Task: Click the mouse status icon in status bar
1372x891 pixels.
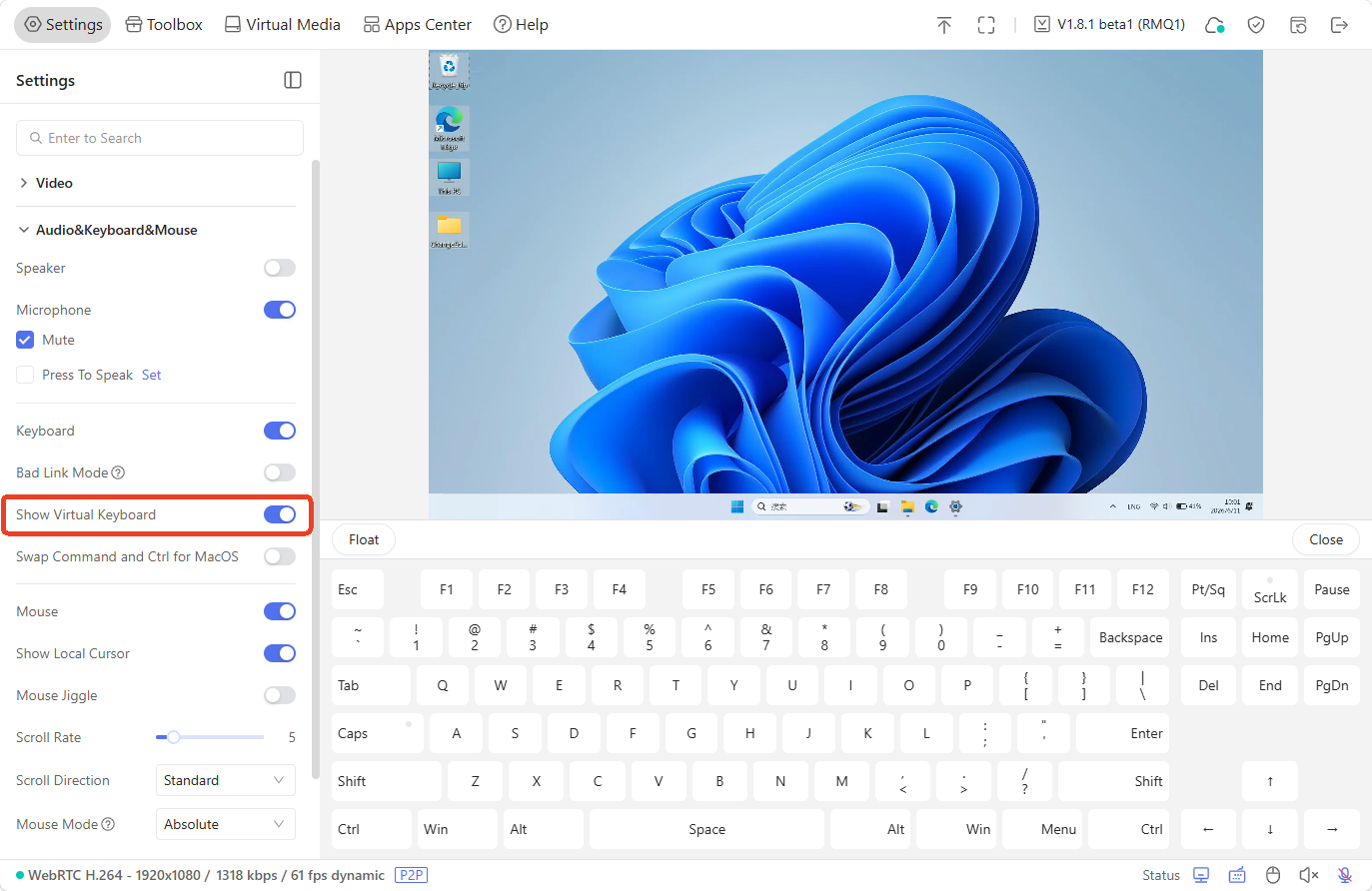Action: [1273, 875]
